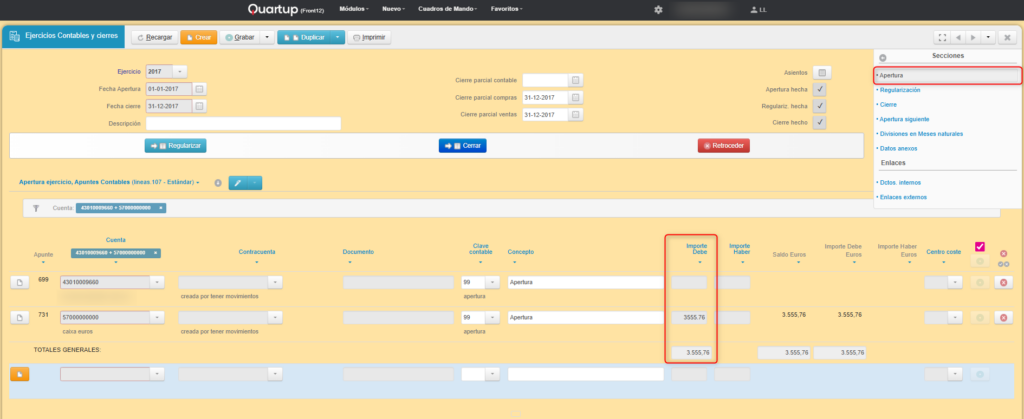Open calendar picker for Fecha Apertura
1024x419 pixels.
click(x=199, y=89)
